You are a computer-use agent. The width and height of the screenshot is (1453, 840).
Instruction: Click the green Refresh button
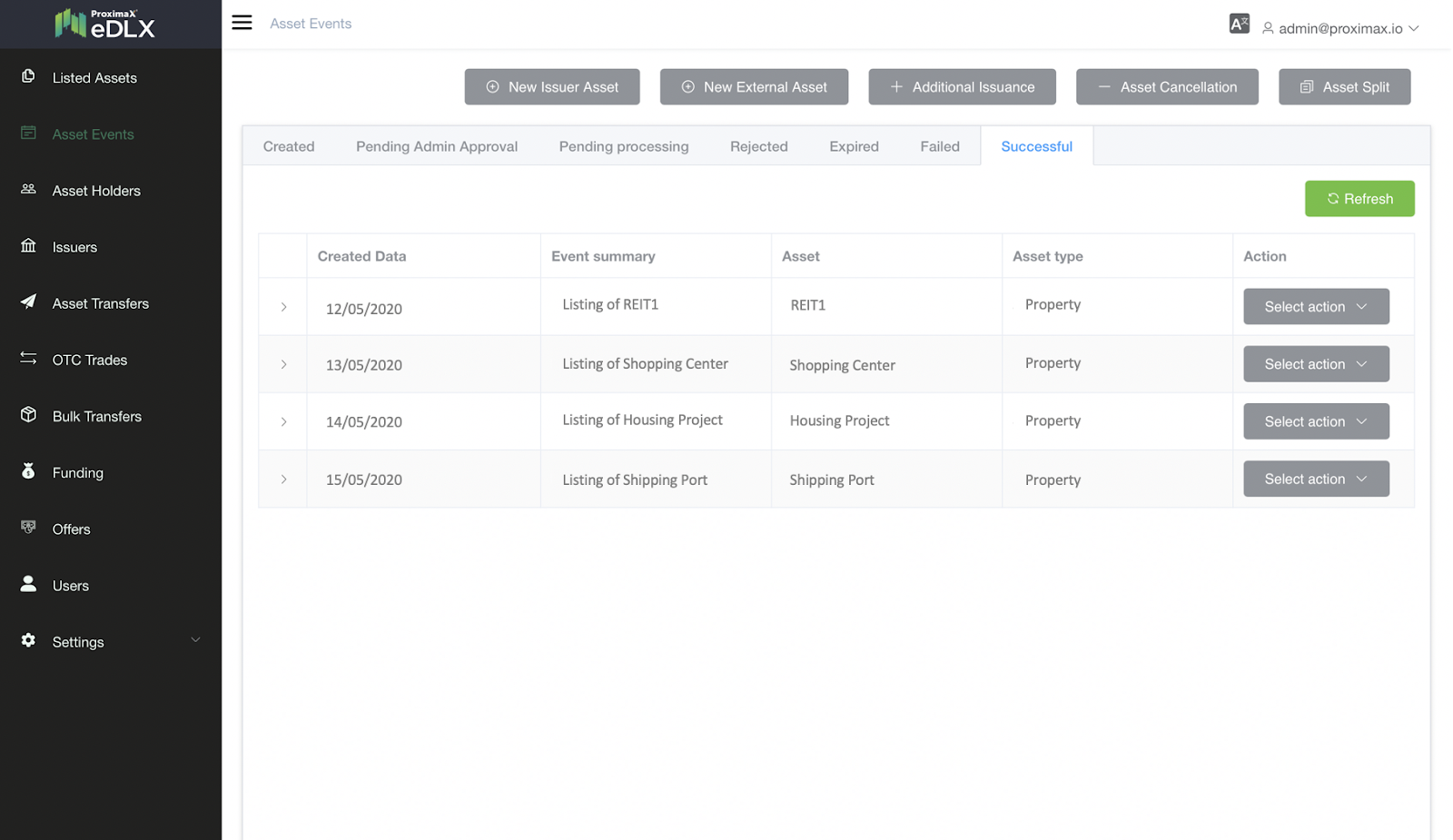pos(1359,199)
